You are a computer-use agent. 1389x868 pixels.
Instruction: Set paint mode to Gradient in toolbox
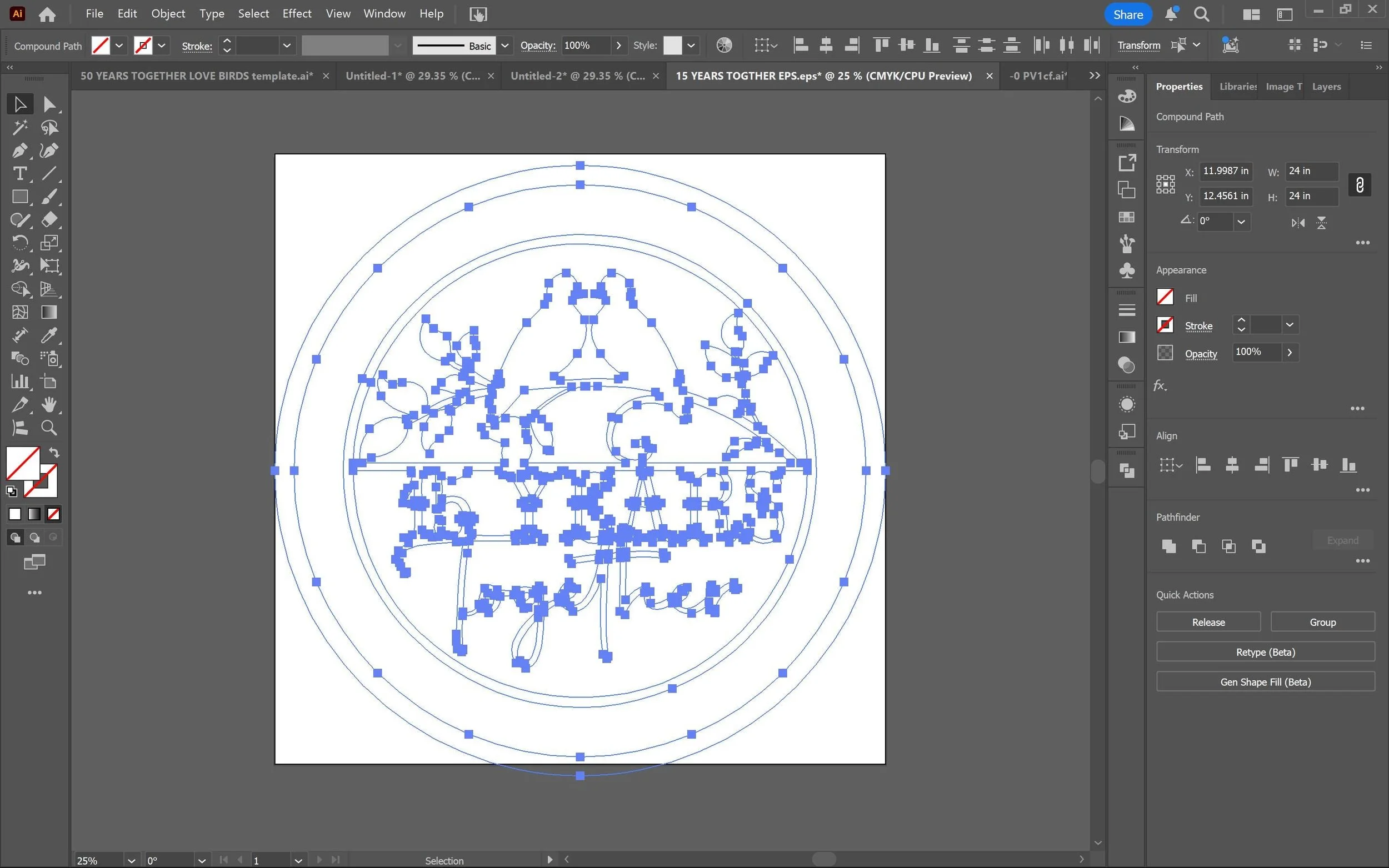click(34, 514)
